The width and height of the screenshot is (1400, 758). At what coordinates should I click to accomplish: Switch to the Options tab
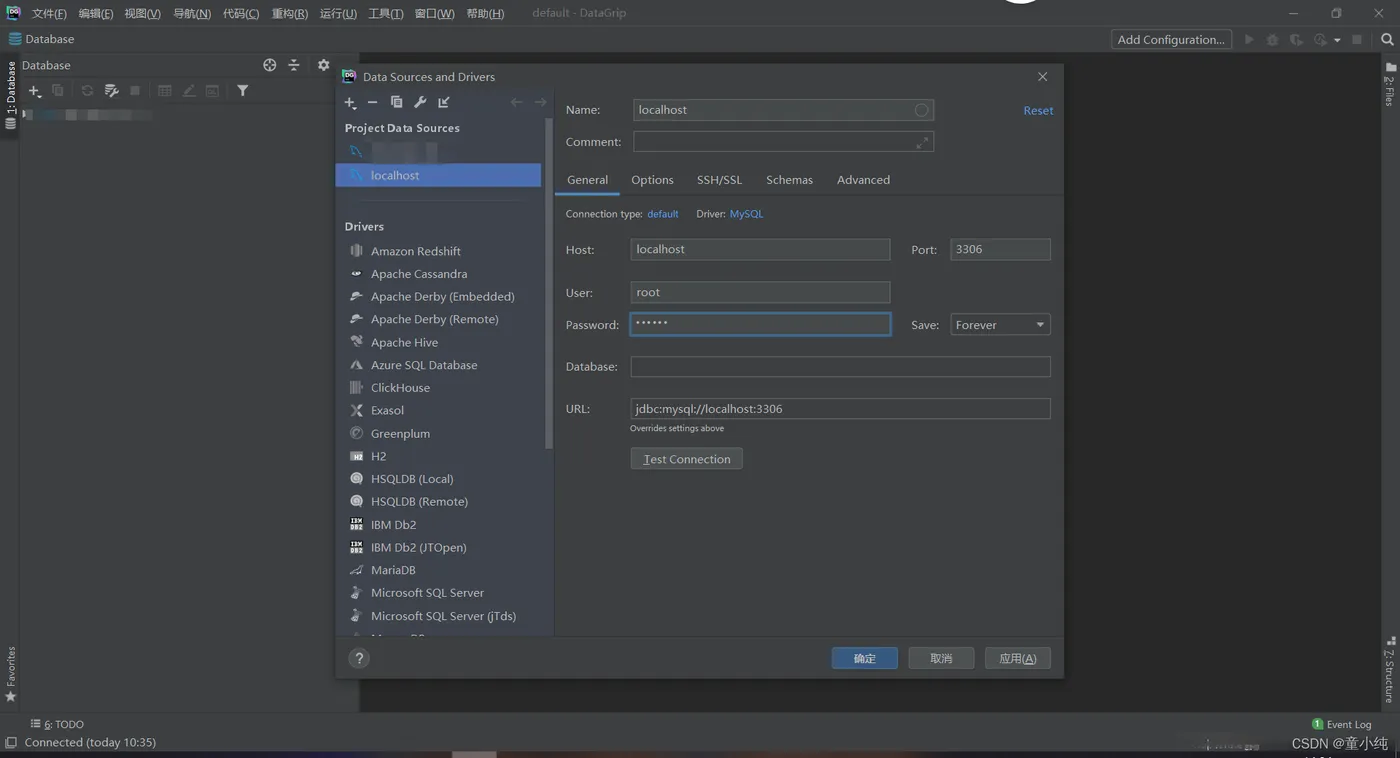[652, 180]
